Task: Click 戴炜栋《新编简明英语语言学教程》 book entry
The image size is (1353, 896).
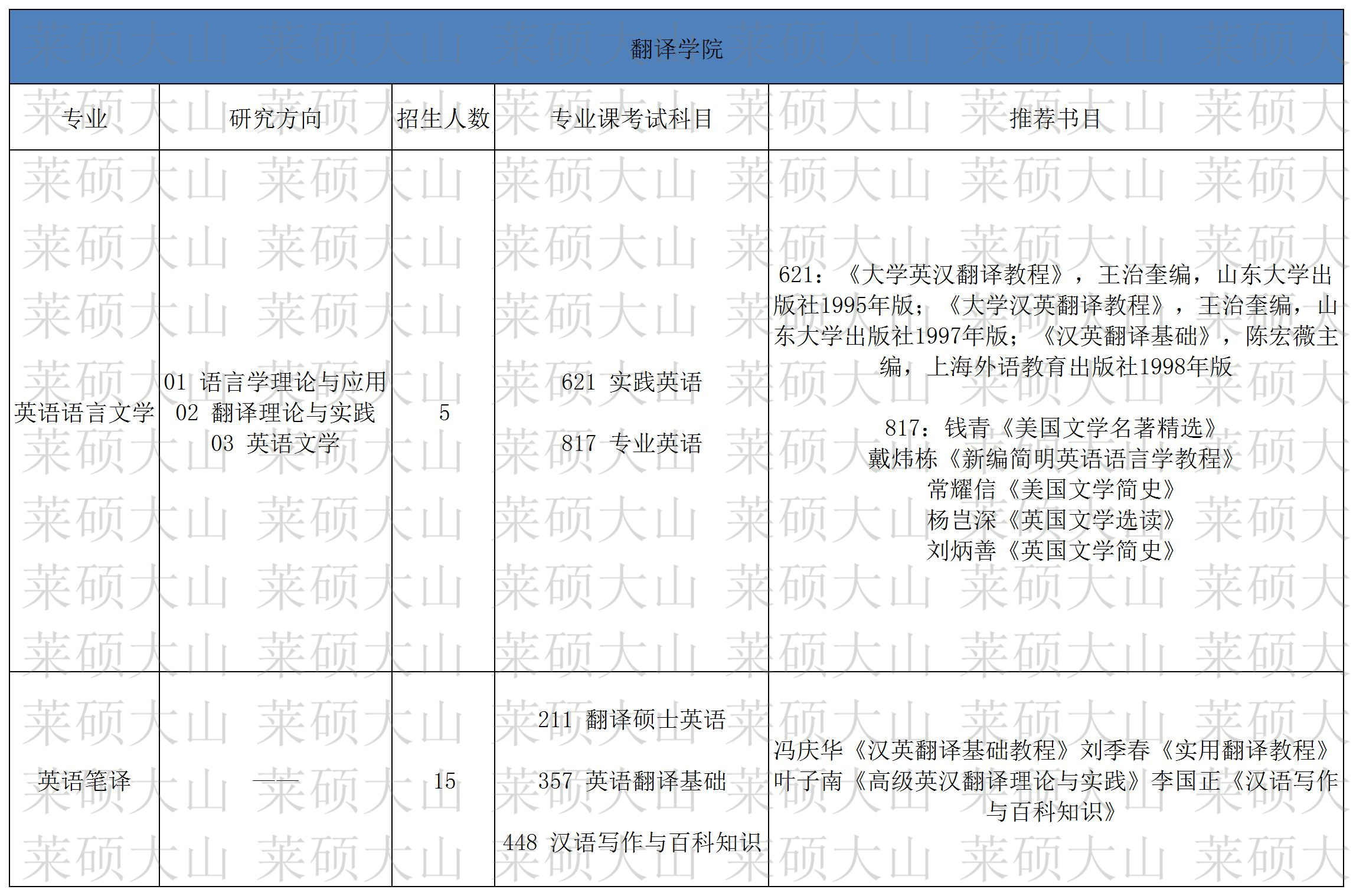Action: (x=1051, y=459)
